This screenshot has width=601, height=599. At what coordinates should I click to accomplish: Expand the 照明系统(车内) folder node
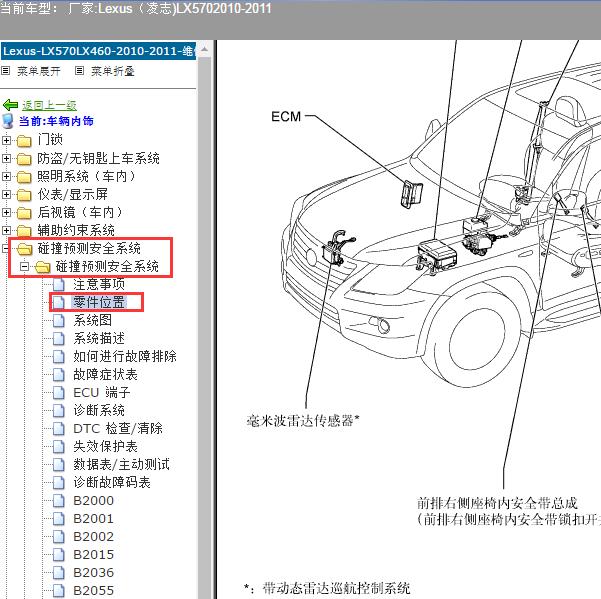6,176
